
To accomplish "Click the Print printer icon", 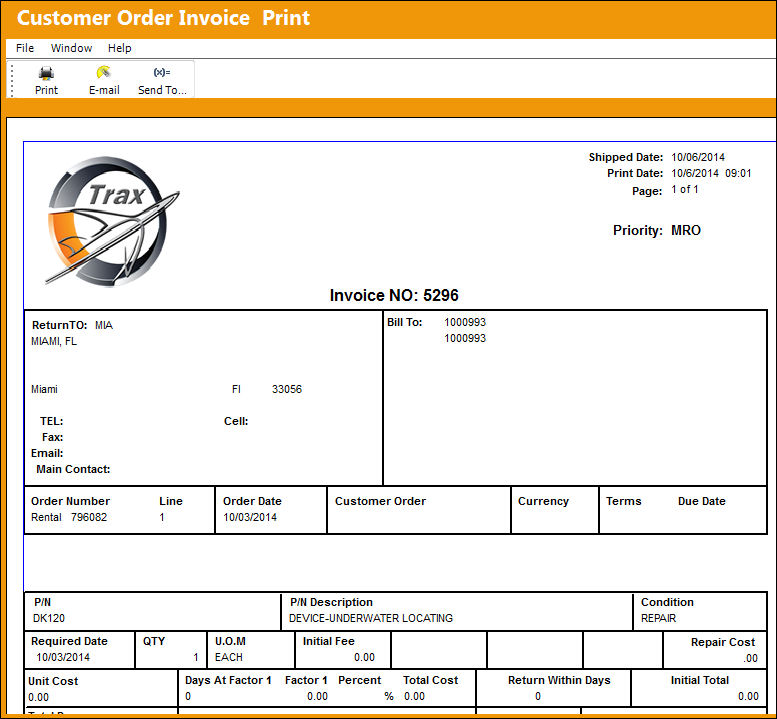I will 46,73.
